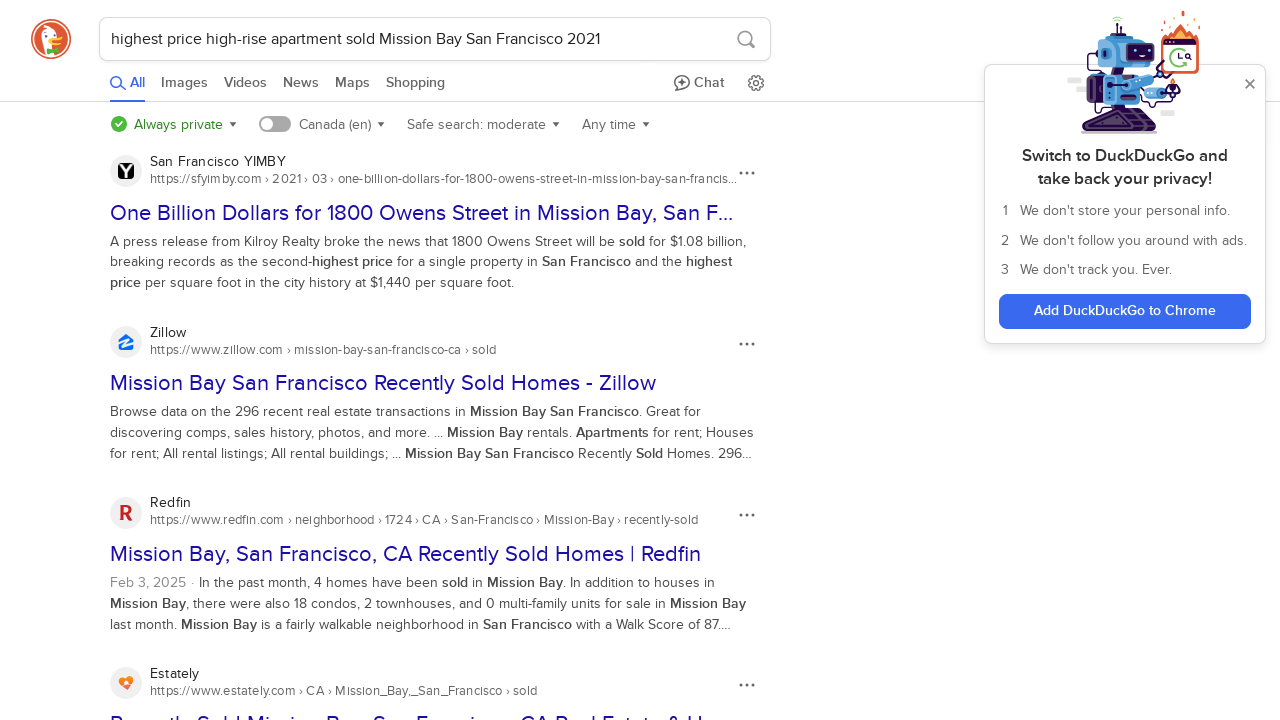
Task: Click 'Switch to DuckDuckGo' promo heading
Action: (1125, 167)
